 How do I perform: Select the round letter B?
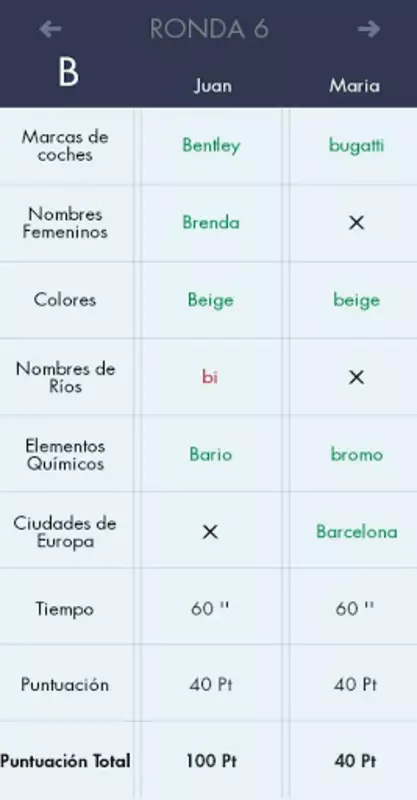coord(68,72)
